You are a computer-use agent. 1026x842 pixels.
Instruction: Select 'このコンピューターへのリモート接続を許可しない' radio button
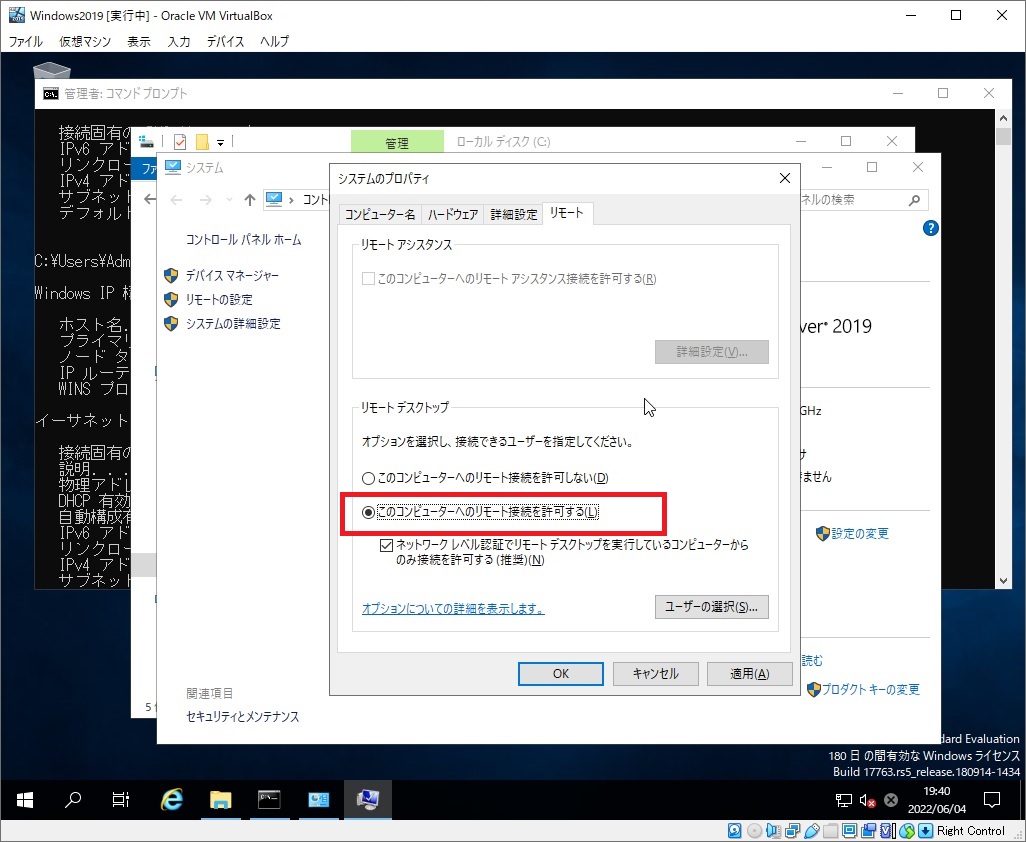pos(368,478)
